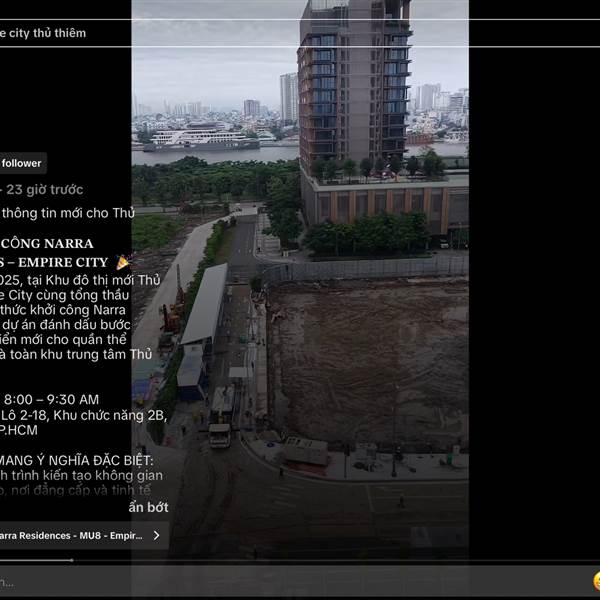
Task: Click the '23 giờ trước' timestamp
Action: click(x=45, y=190)
